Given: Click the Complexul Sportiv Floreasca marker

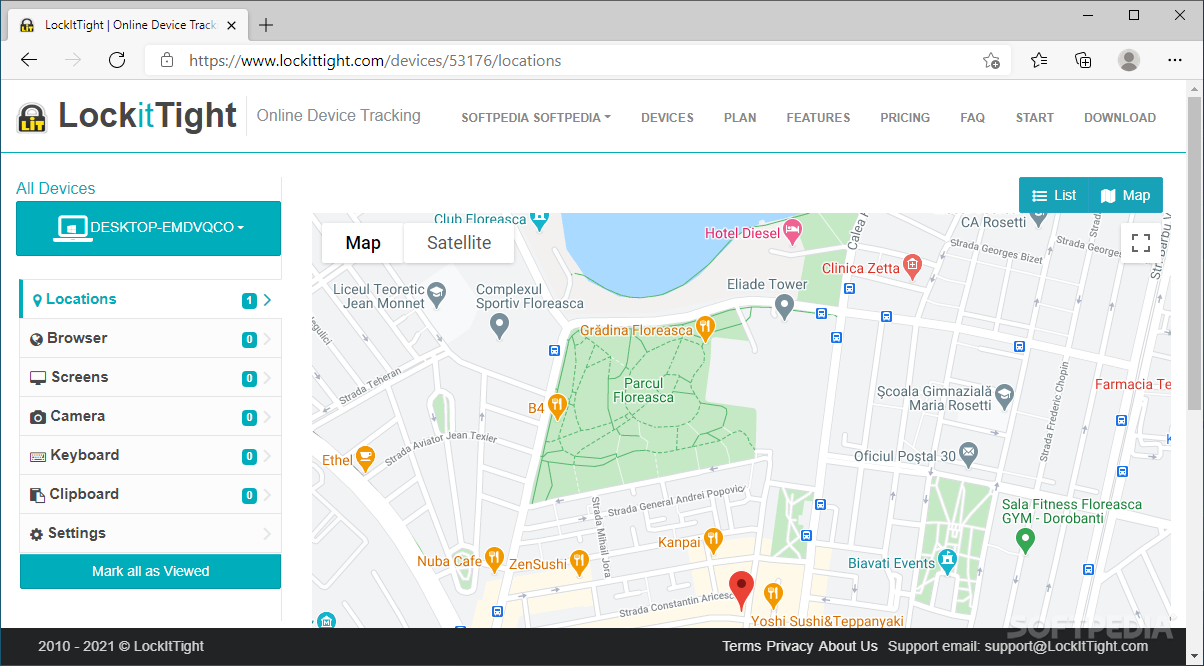Looking at the screenshot, I should pos(501,325).
